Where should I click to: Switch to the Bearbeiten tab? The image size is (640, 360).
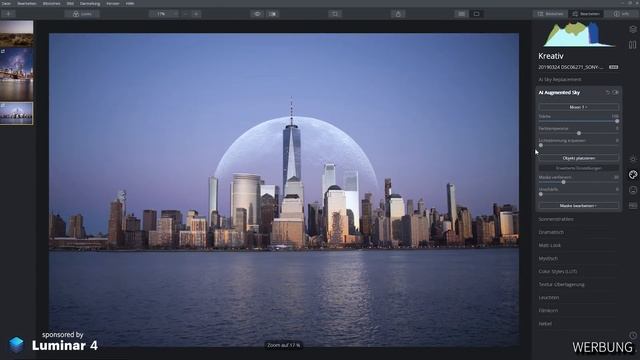pos(586,14)
